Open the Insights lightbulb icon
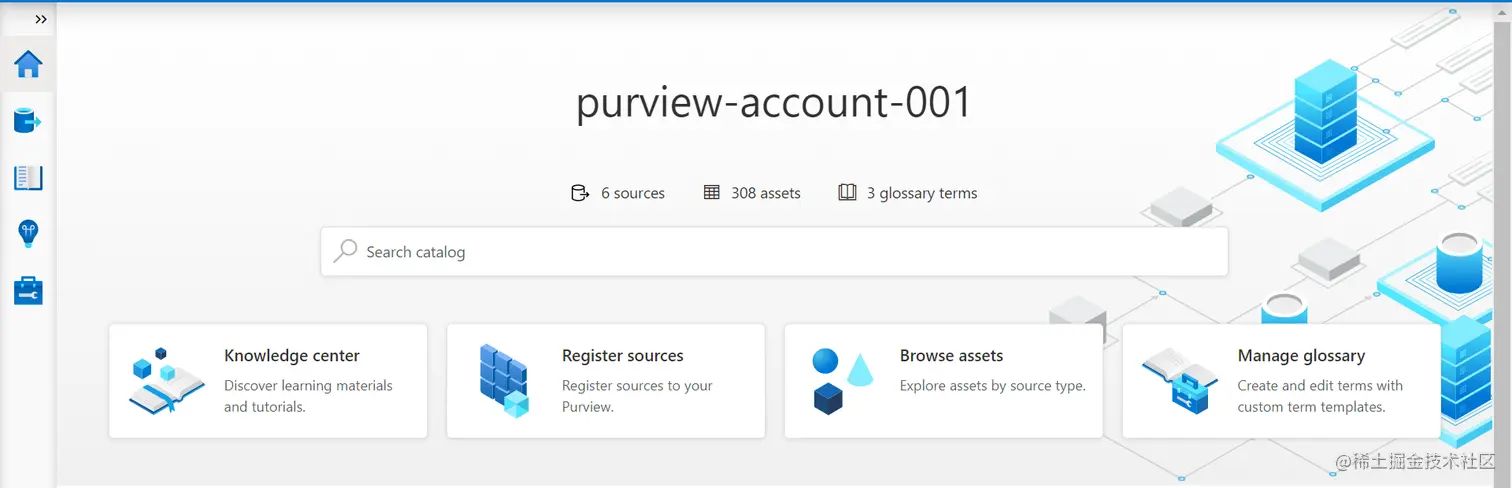 point(28,234)
